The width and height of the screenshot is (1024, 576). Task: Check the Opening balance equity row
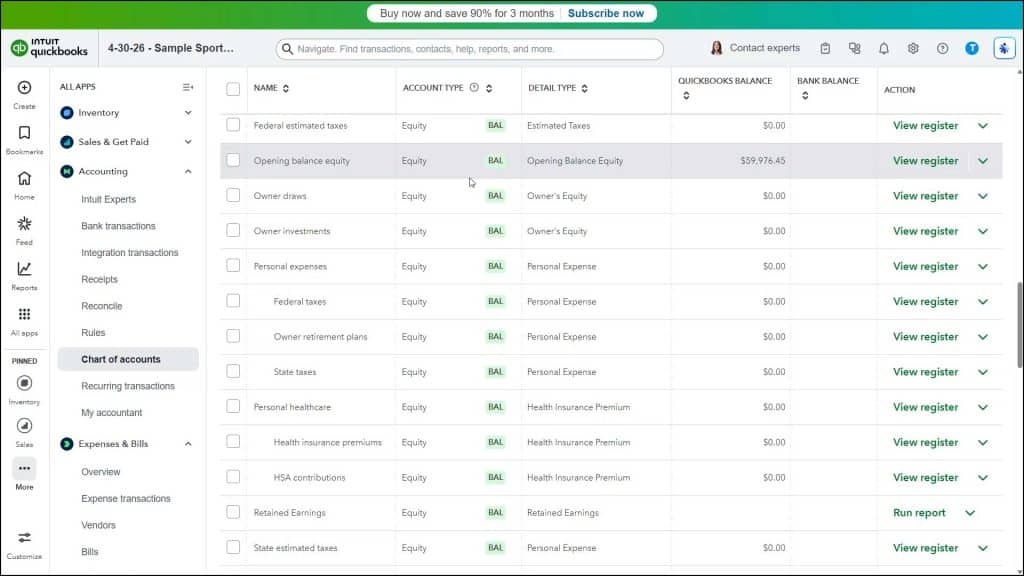click(233, 160)
